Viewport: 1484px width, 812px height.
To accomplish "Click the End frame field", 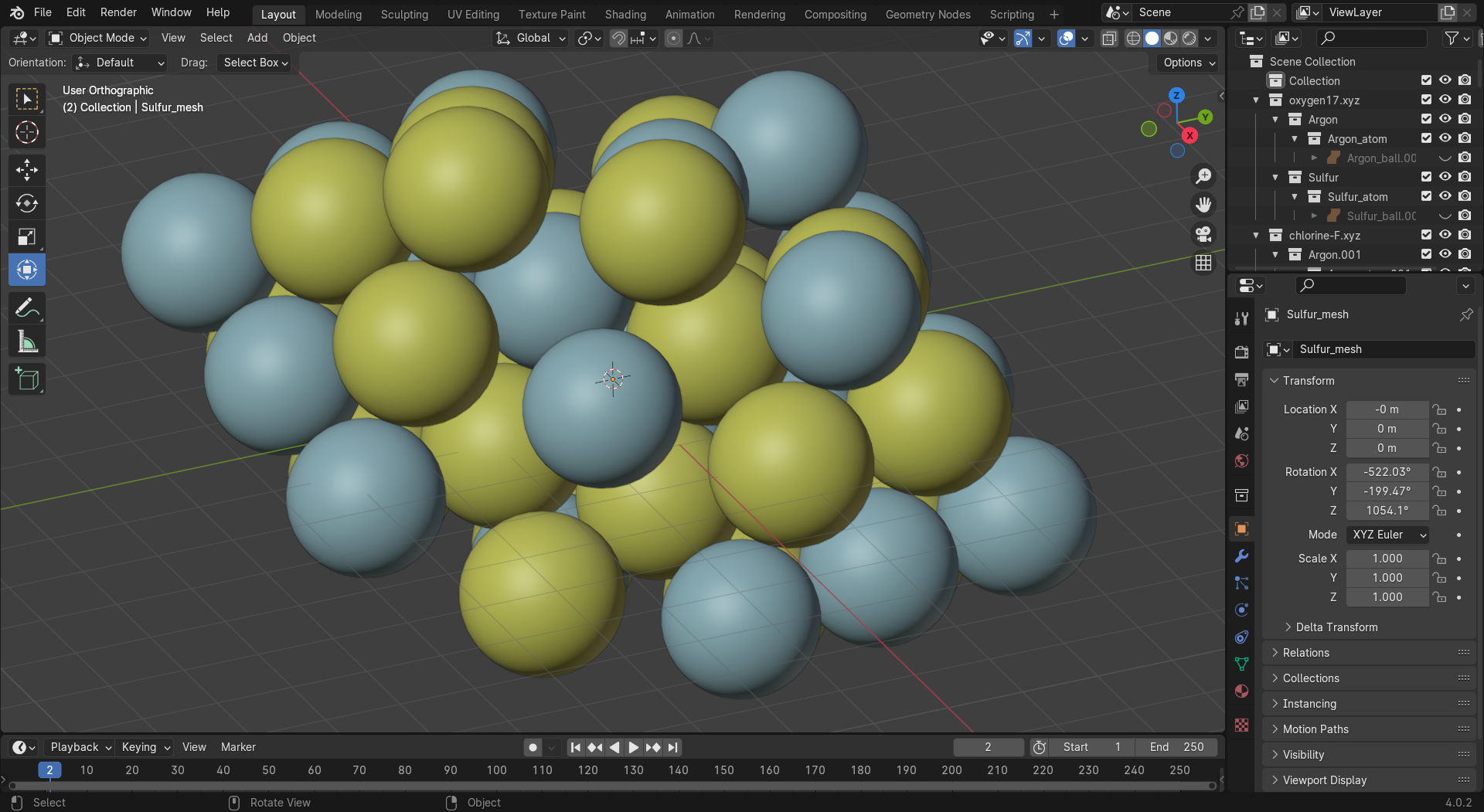I will pyautogui.click(x=1176, y=747).
